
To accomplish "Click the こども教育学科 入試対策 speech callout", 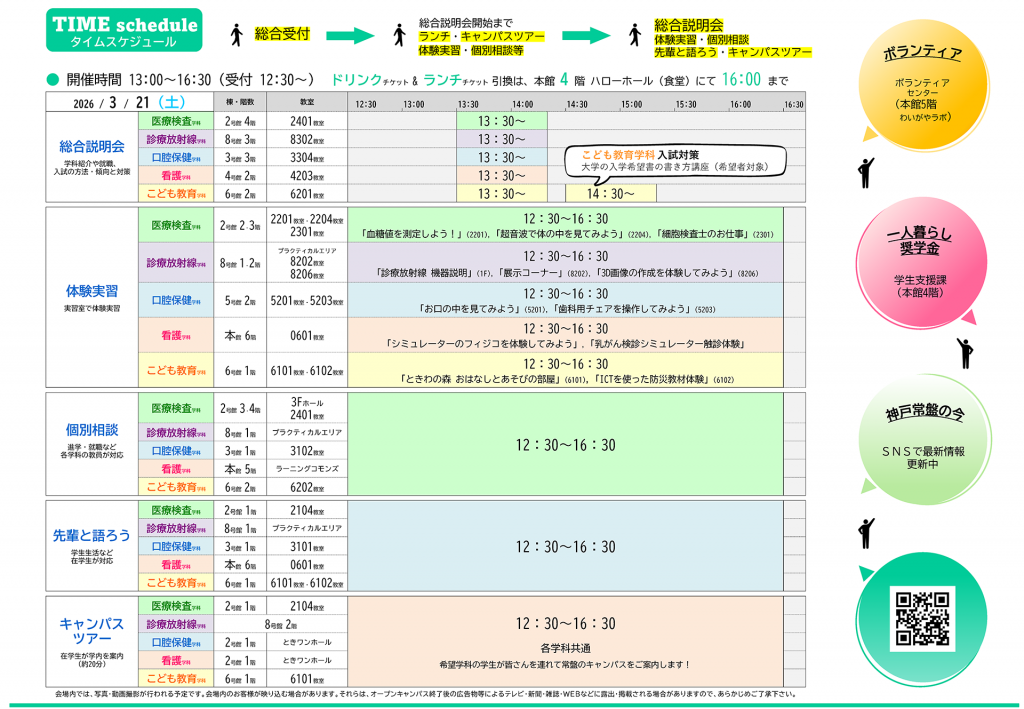I will (x=671, y=160).
